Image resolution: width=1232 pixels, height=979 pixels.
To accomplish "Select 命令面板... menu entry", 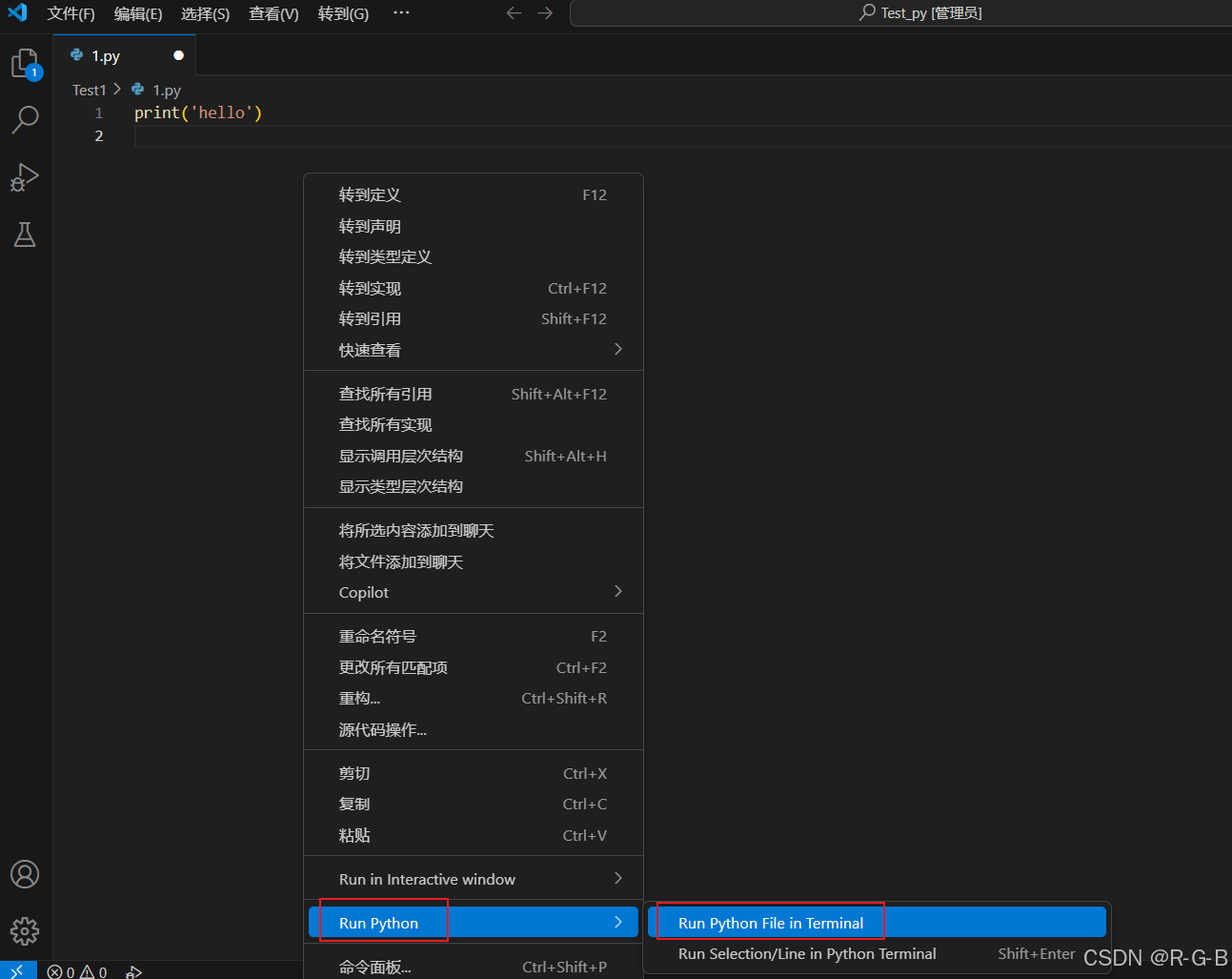I will point(474,967).
